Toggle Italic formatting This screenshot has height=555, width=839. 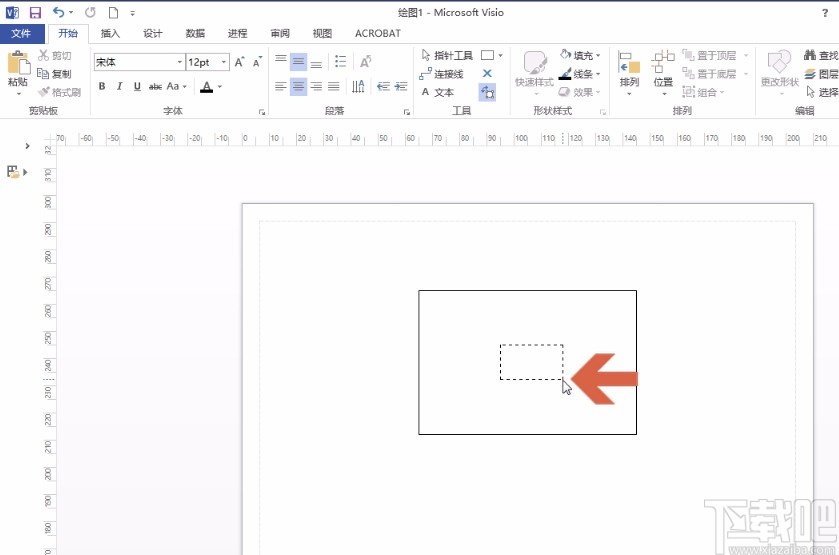tap(119, 86)
